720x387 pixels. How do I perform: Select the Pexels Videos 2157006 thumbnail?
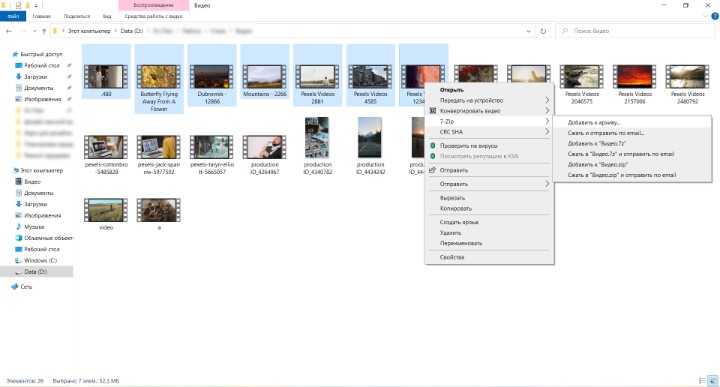(x=634, y=77)
